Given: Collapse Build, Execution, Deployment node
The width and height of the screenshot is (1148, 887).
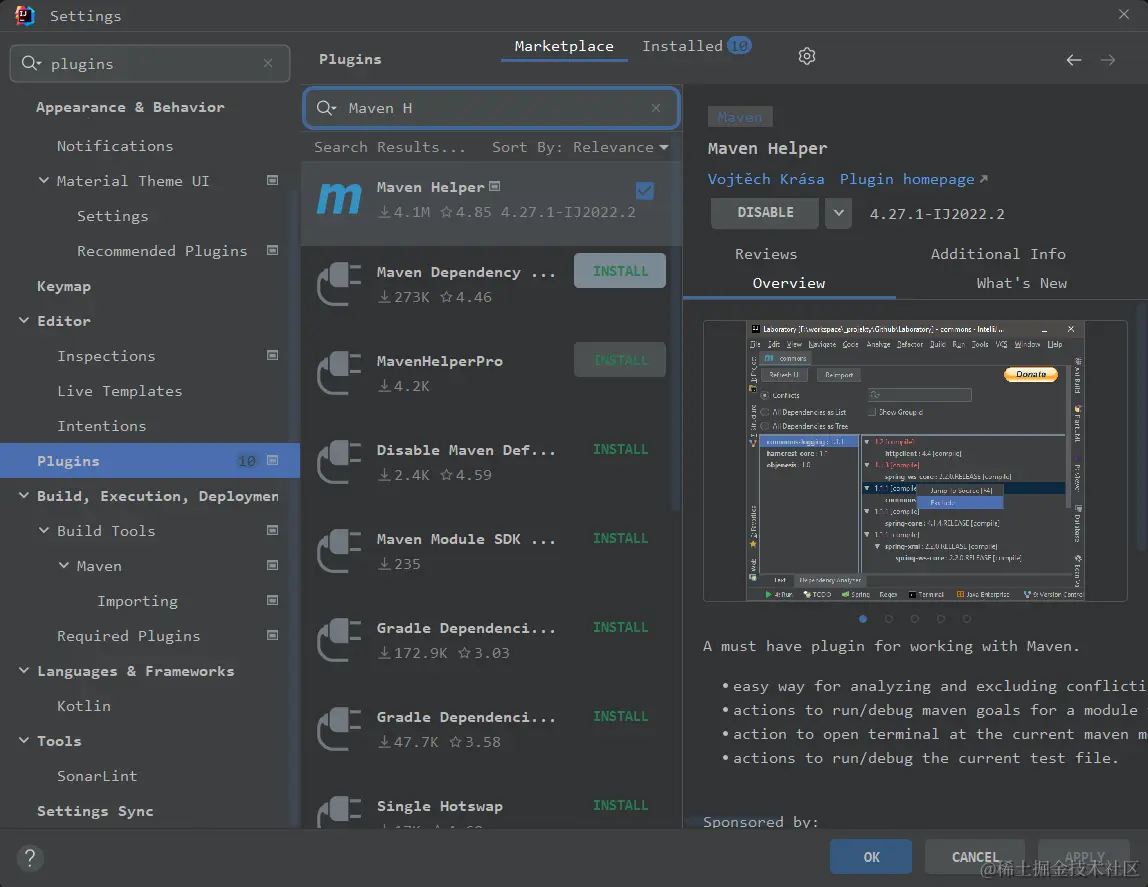Looking at the screenshot, I should (24, 495).
